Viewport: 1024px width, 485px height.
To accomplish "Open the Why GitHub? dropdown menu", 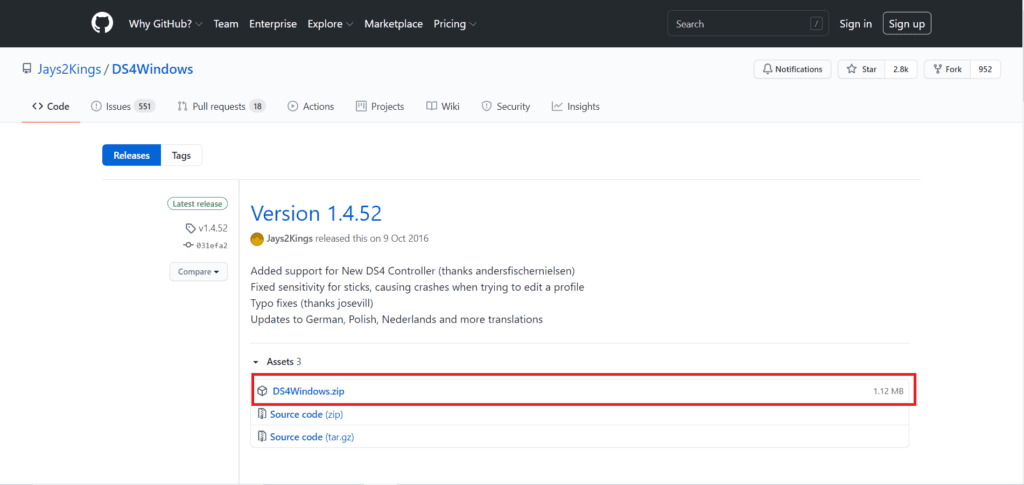I will click(x=165, y=24).
